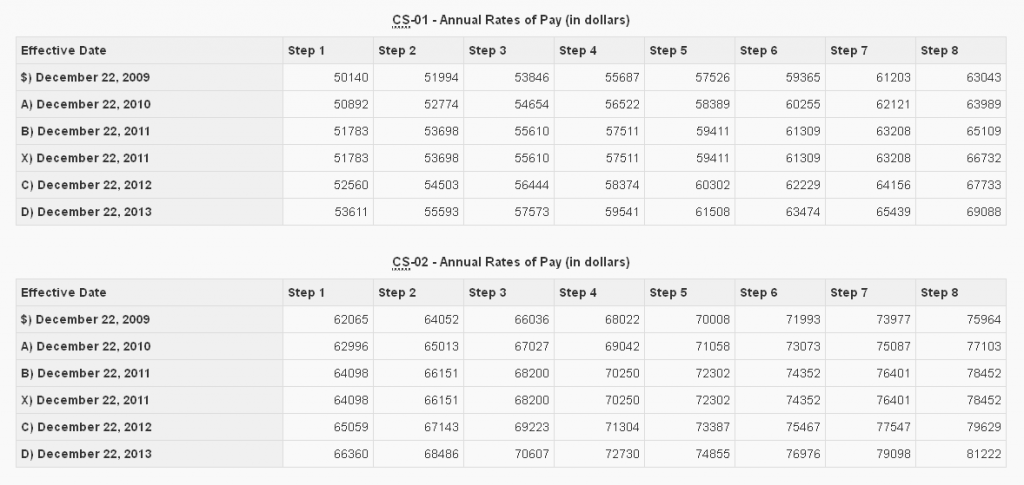This screenshot has width=1024, height=485.
Task: Click the 70607 value in CS-02 table
Action: [x=529, y=454]
